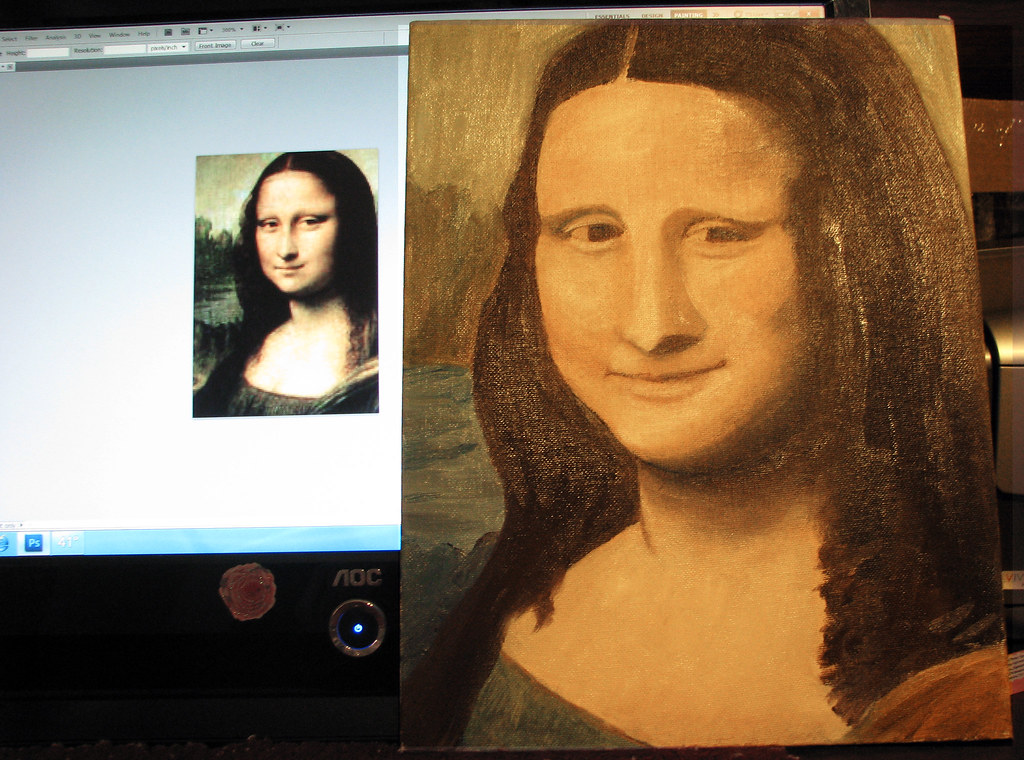Open the Select menu in Photoshop

point(10,39)
